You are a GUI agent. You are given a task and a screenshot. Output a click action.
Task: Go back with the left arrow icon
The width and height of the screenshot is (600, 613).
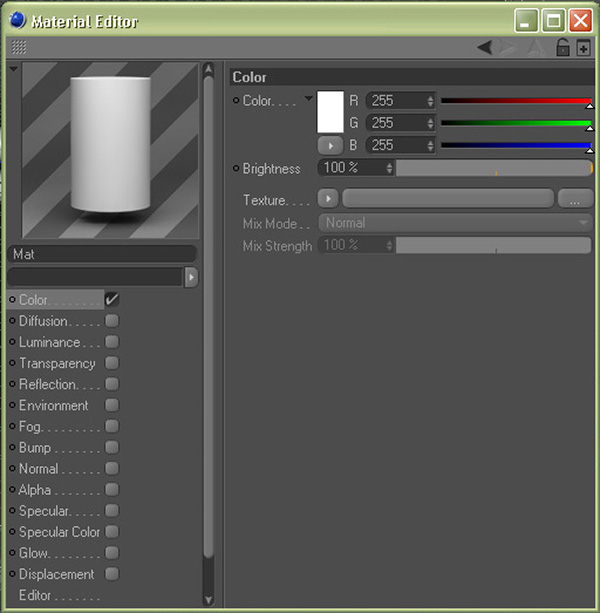[485, 48]
